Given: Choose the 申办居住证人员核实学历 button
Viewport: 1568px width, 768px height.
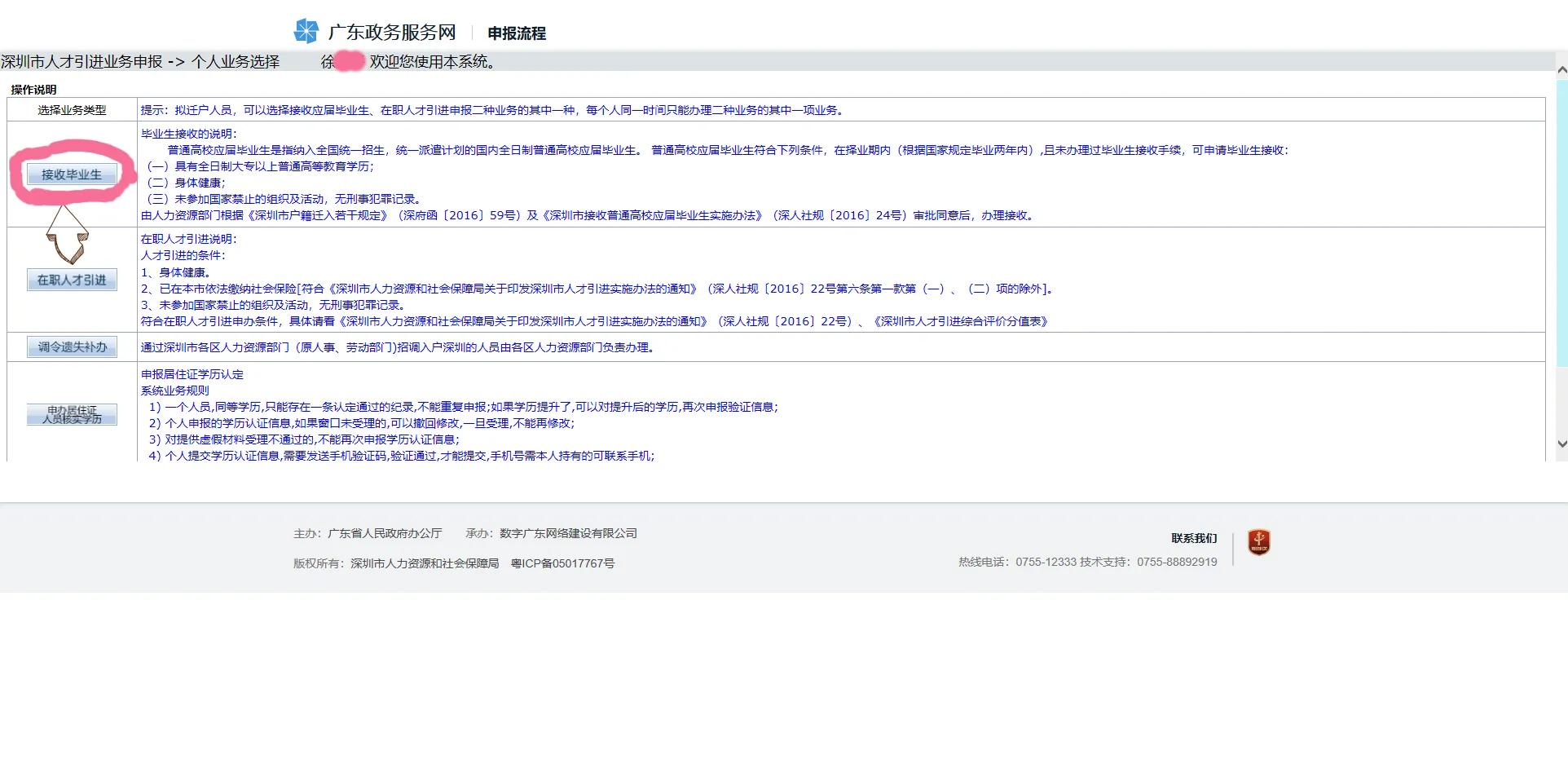Looking at the screenshot, I should click(x=72, y=414).
